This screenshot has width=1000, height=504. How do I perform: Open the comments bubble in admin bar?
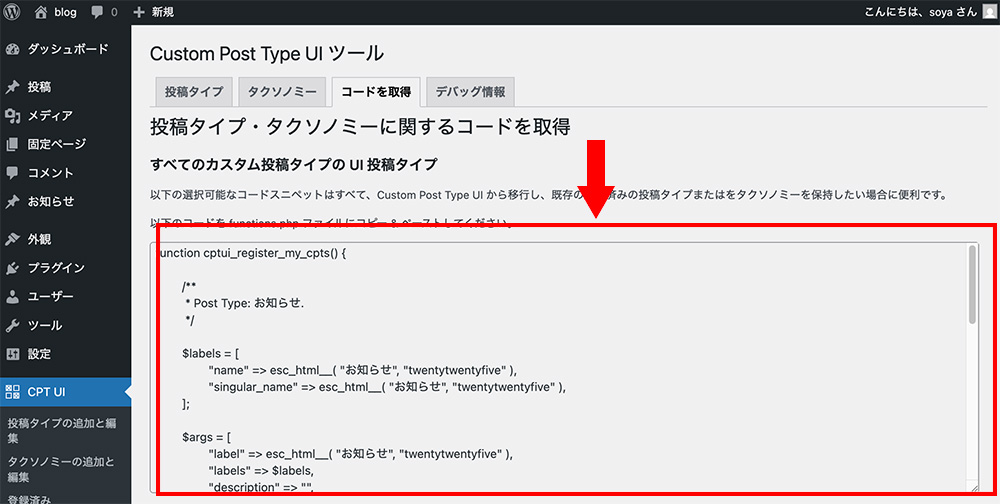99,13
